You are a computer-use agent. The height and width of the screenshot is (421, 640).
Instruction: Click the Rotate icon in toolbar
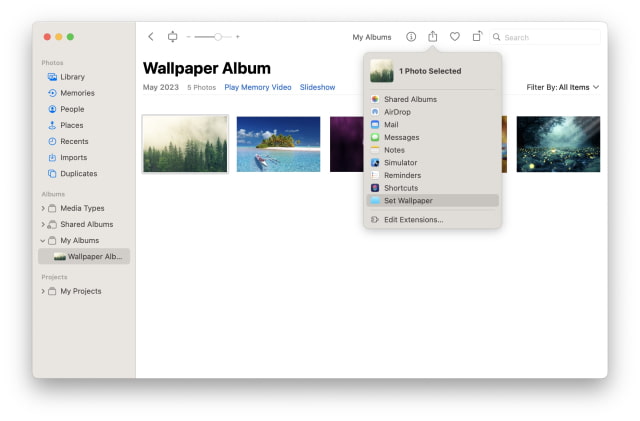pyautogui.click(x=477, y=37)
